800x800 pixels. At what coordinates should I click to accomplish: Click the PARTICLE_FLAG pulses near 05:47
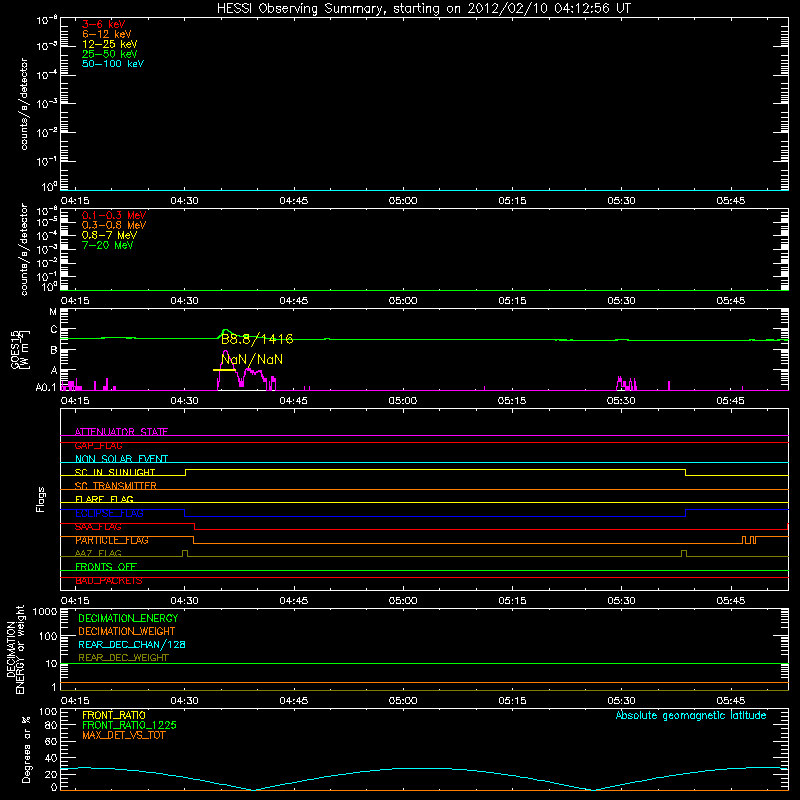[749, 540]
